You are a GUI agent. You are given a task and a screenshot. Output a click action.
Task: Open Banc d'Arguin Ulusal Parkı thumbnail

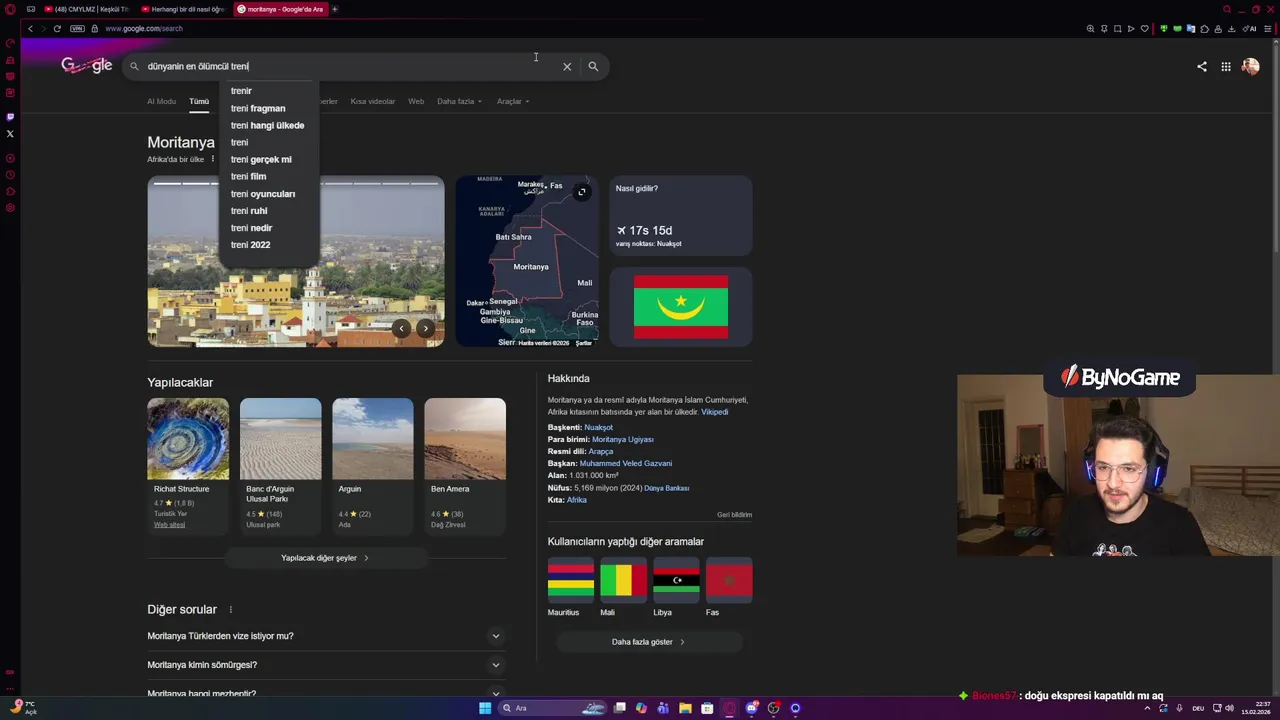pyautogui.click(x=280, y=439)
